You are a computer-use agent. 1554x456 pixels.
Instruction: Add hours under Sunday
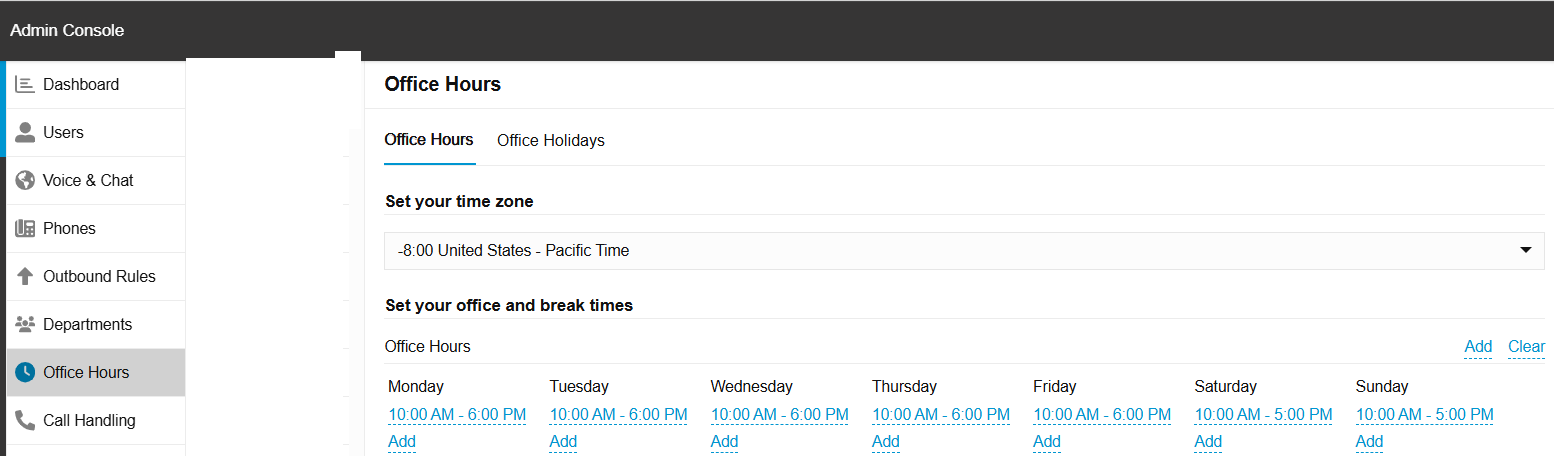[1369, 442]
